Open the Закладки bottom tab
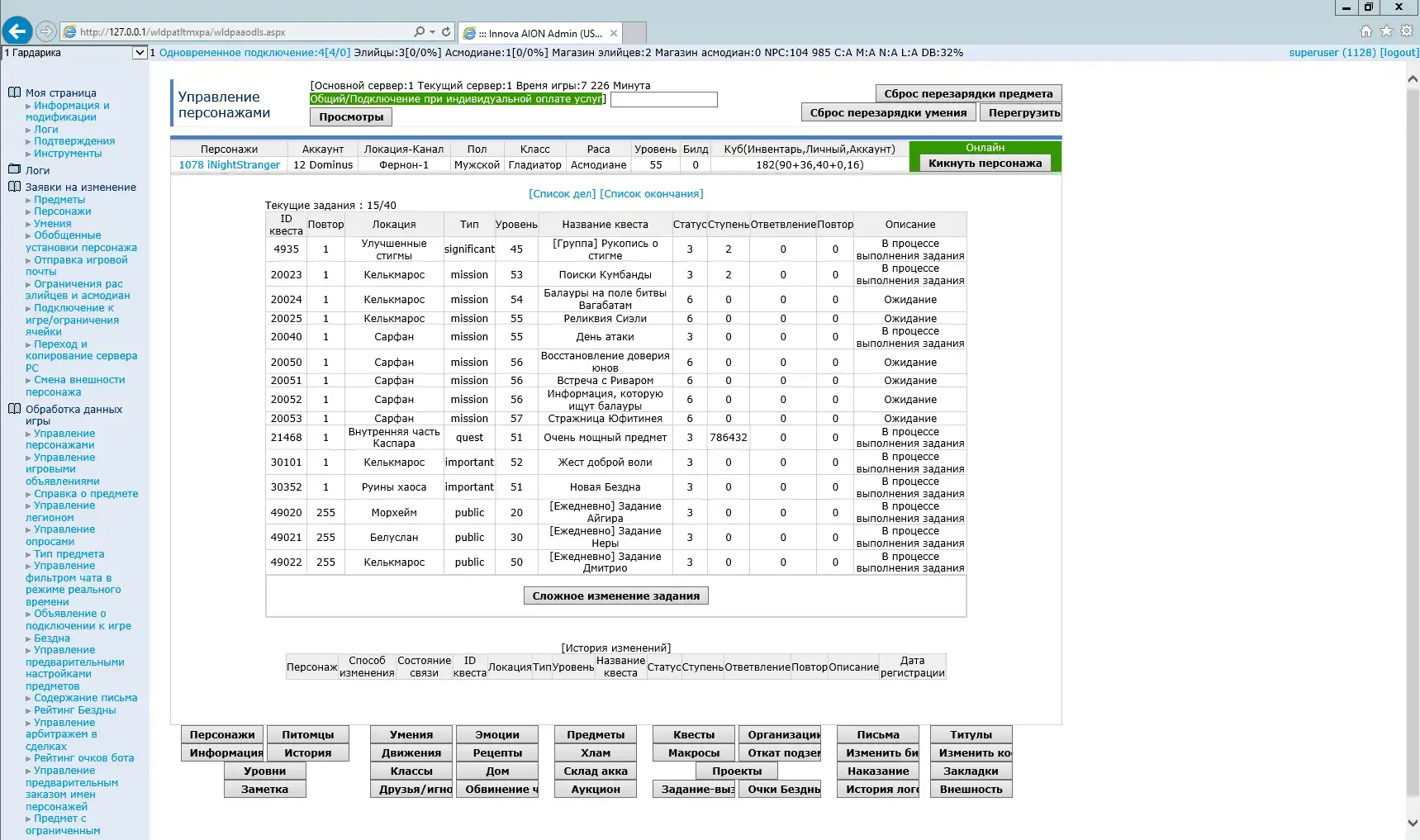Screen dimensions: 1420x840 (971, 771)
